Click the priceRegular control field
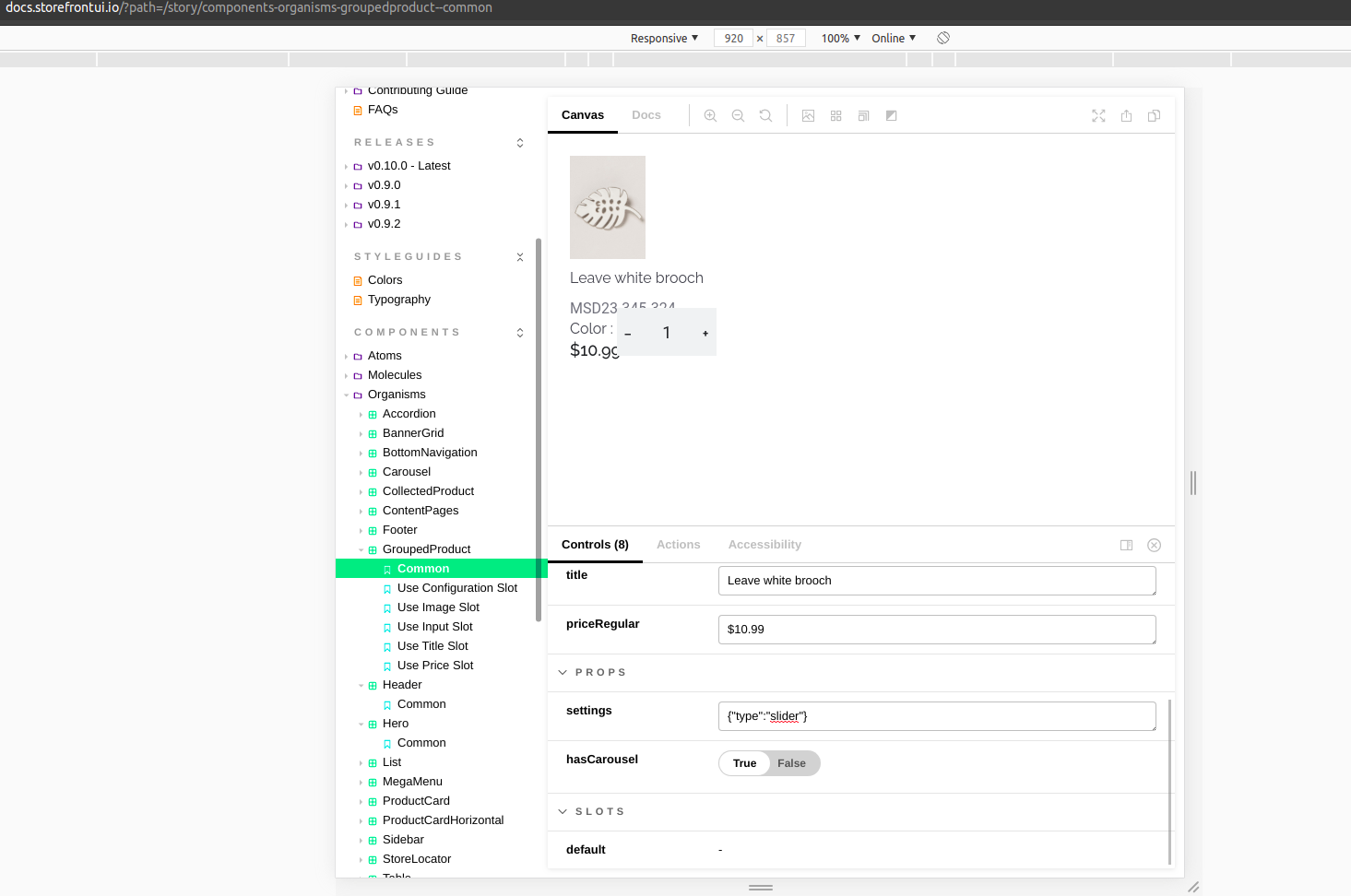This screenshot has height=896, width=1351. tap(937, 630)
